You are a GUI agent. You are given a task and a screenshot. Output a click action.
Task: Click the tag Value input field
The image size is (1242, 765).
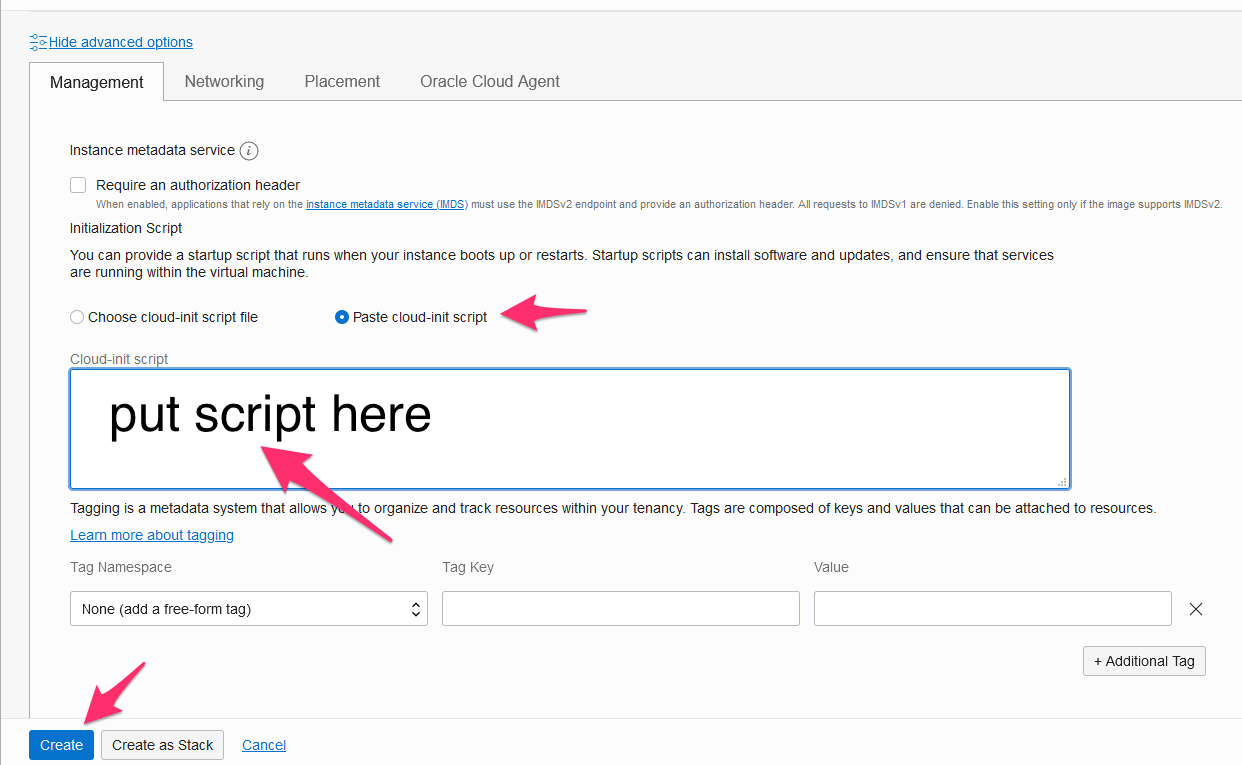[993, 609]
